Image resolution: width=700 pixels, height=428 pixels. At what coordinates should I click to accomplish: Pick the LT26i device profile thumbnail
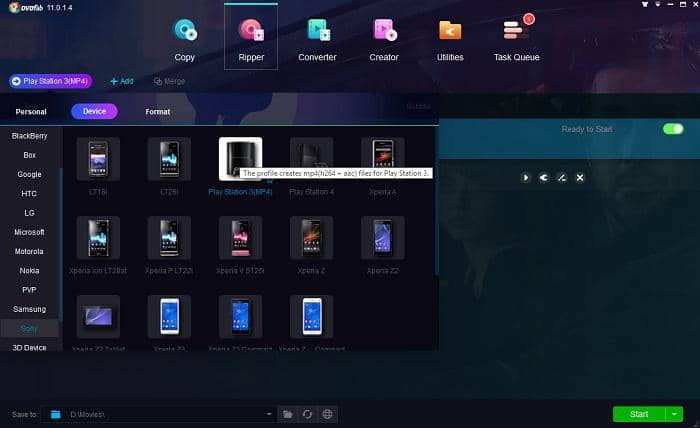169,159
